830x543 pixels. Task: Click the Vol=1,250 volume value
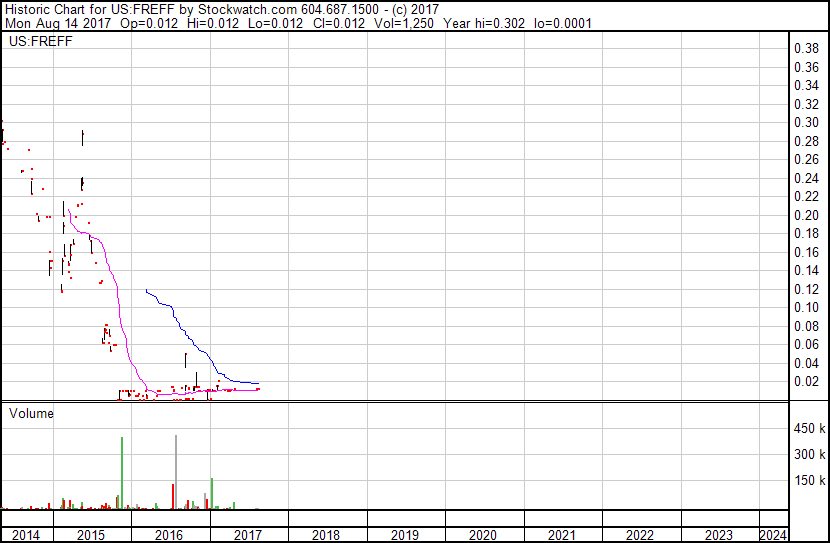403,23
